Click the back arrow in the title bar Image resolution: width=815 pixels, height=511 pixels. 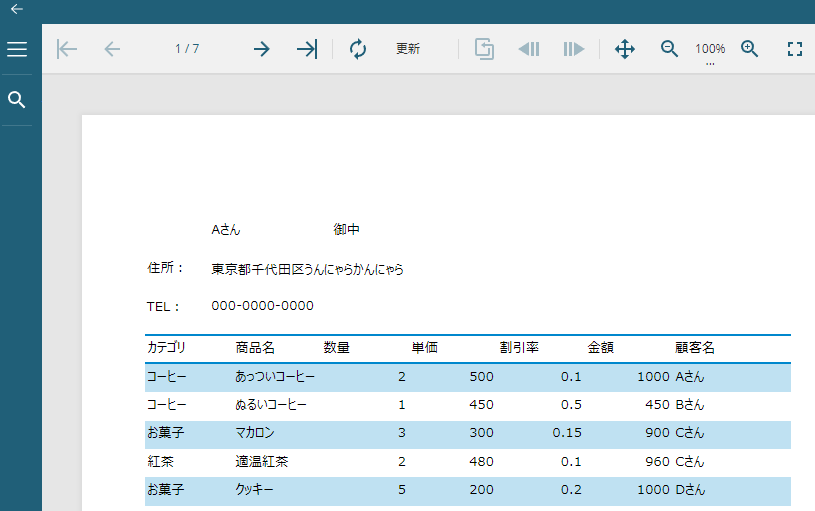coord(16,9)
